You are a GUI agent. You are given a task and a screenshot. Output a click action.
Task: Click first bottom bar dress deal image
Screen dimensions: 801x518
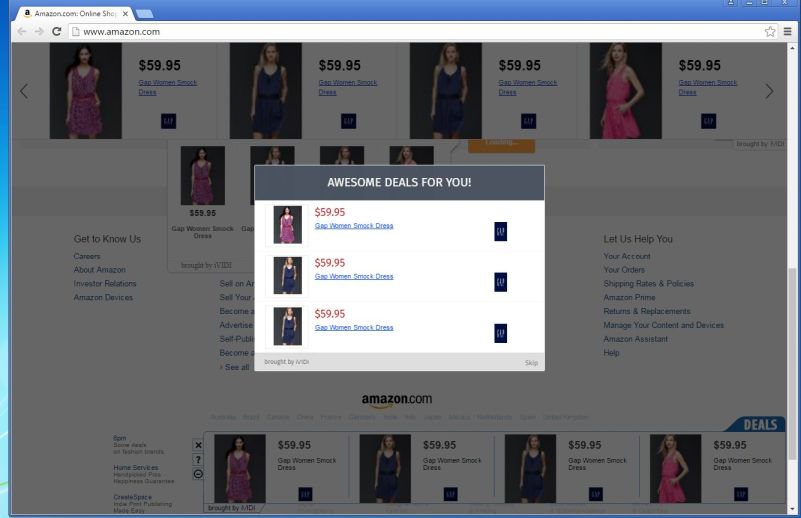240,469
